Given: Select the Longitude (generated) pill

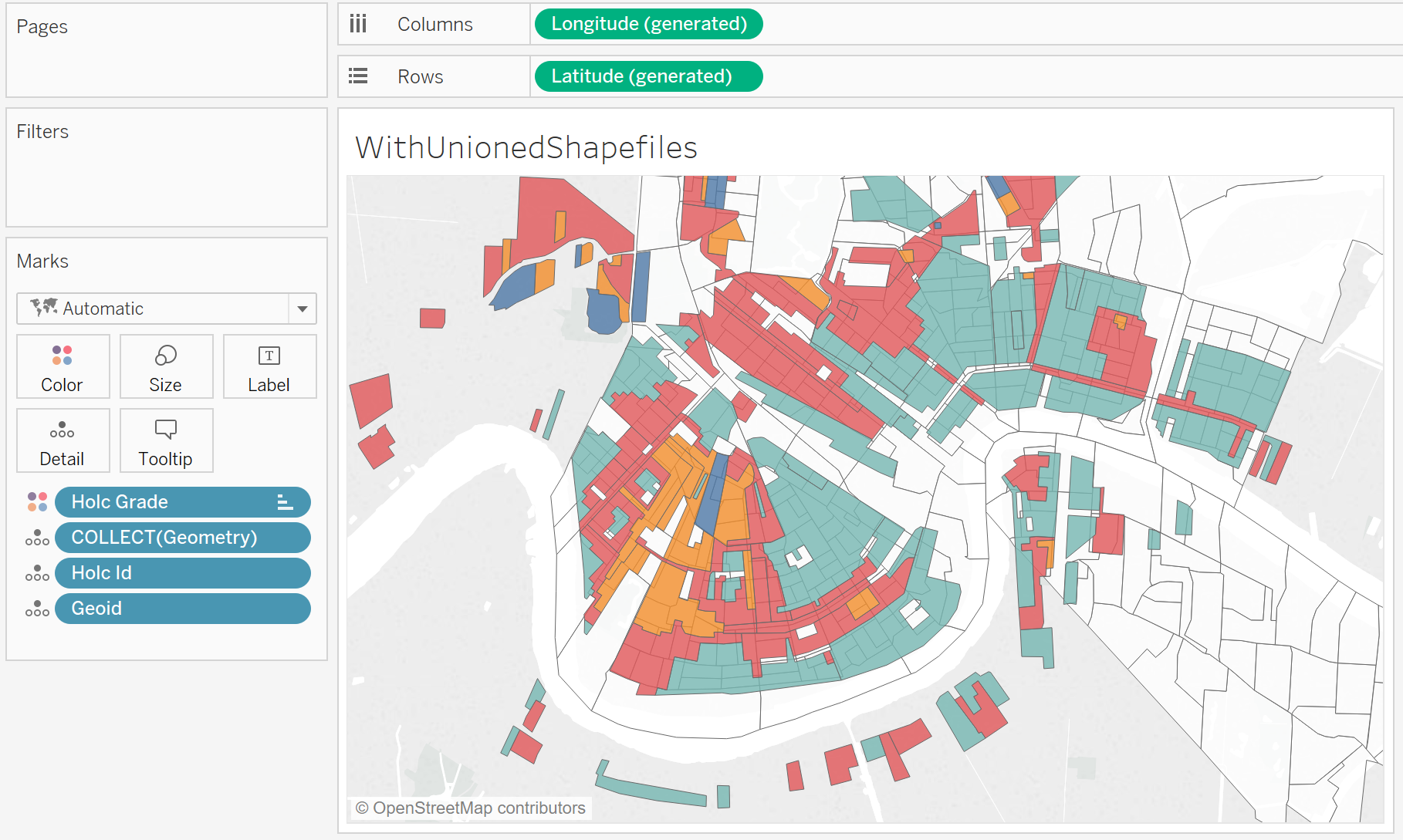Looking at the screenshot, I should click(648, 24).
